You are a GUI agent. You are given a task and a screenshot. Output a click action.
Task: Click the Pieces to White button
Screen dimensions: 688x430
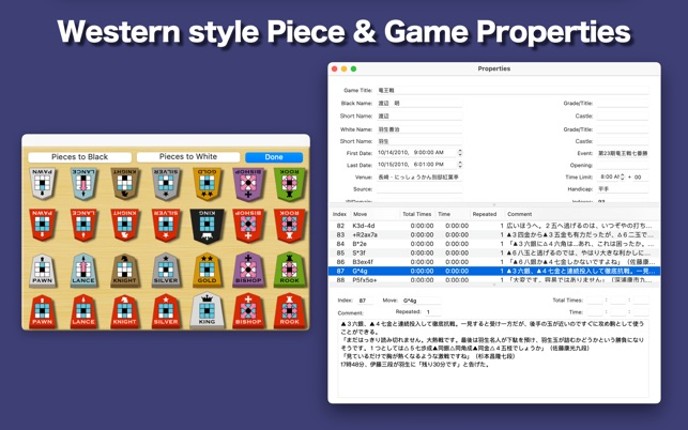coord(188,157)
